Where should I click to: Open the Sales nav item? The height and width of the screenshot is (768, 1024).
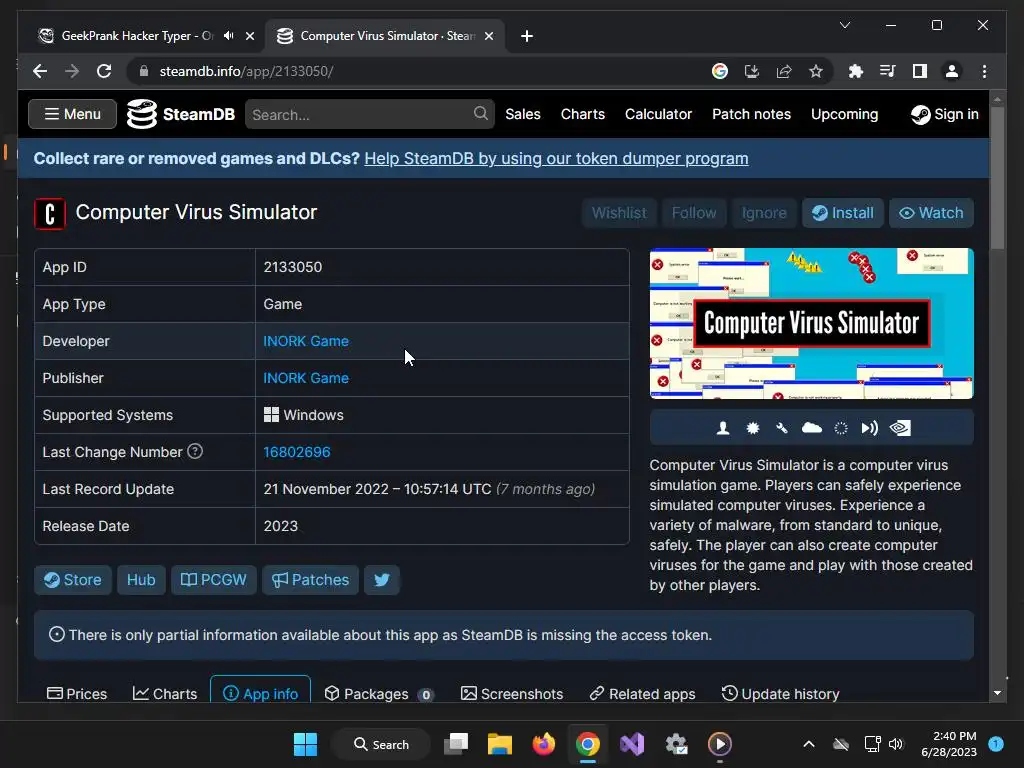pyautogui.click(x=523, y=114)
